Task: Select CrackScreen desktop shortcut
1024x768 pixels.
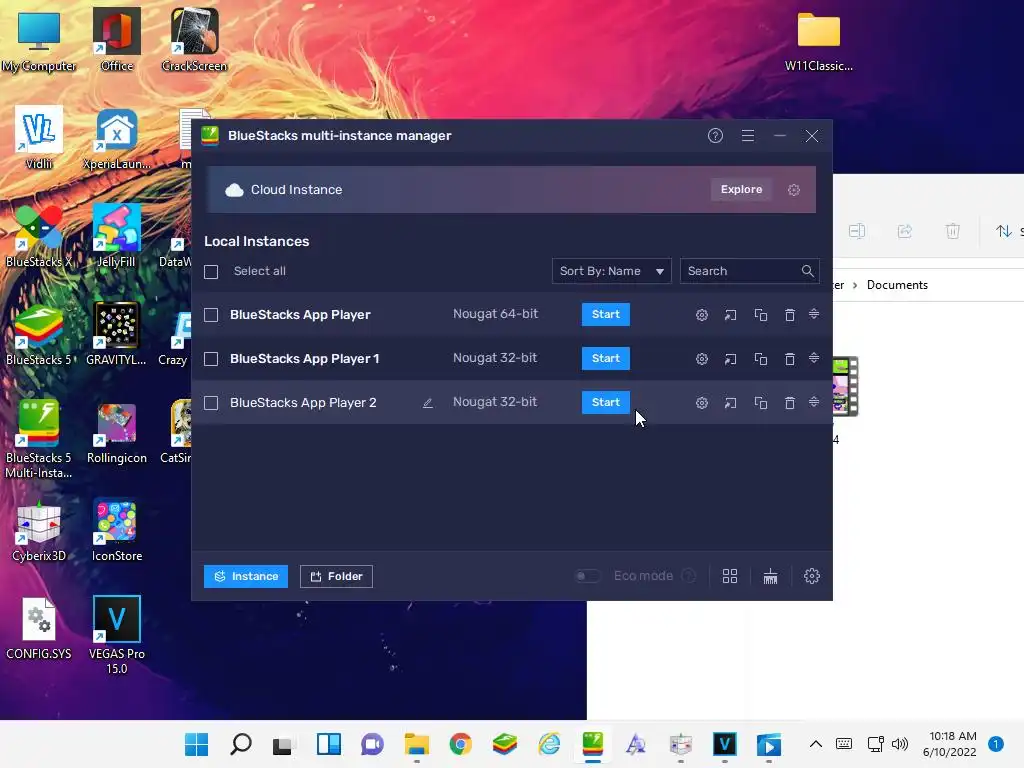Action: [194, 39]
